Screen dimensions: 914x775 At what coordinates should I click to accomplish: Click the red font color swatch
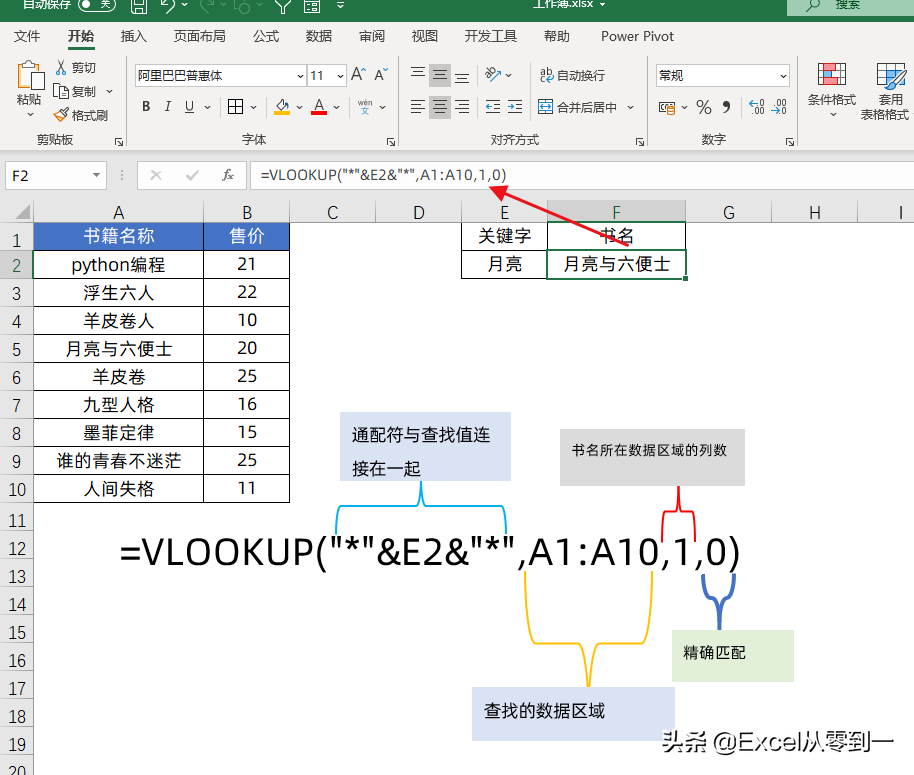(318, 112)
